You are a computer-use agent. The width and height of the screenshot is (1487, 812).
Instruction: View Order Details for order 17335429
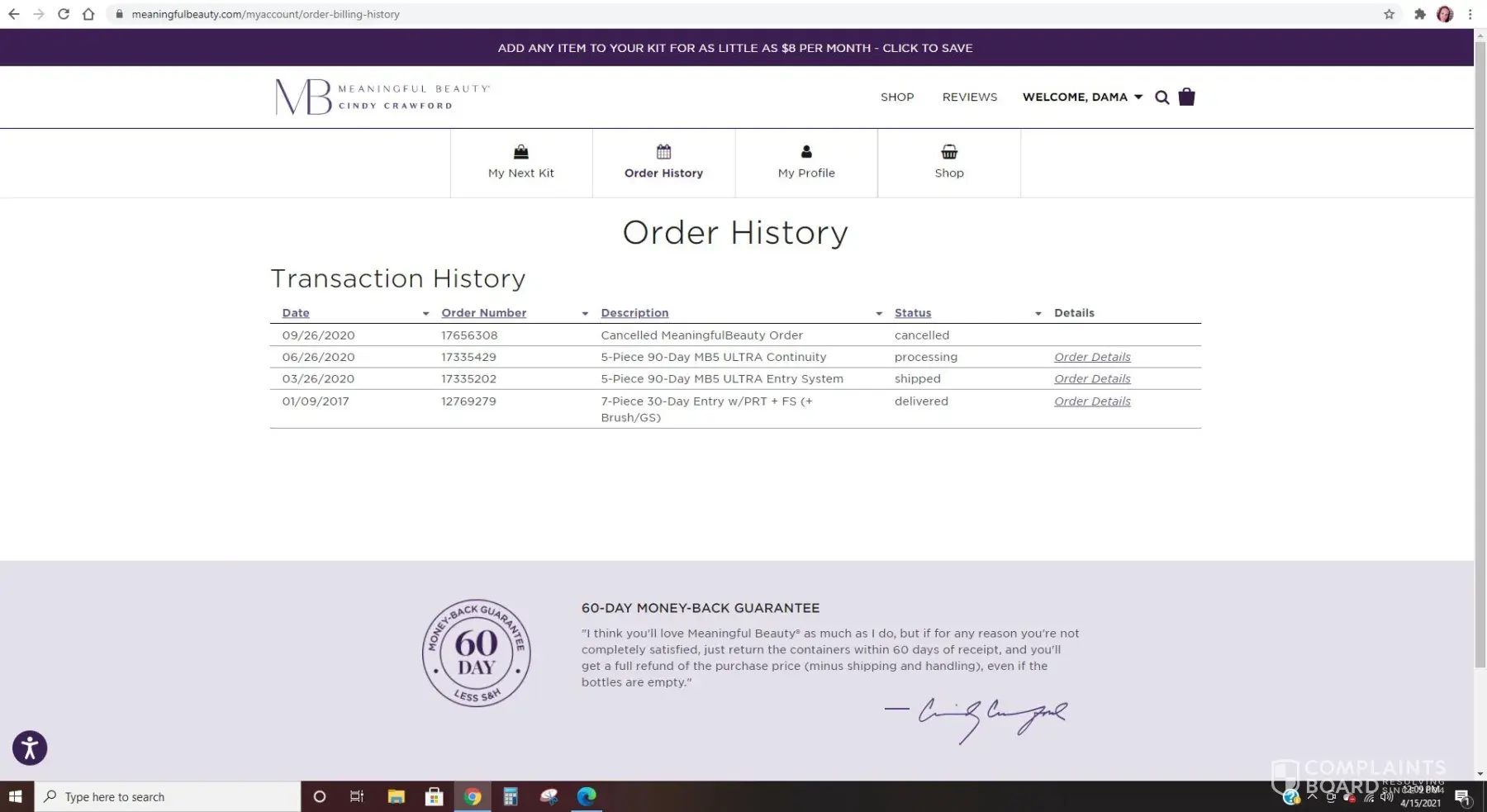(1092, 357)
